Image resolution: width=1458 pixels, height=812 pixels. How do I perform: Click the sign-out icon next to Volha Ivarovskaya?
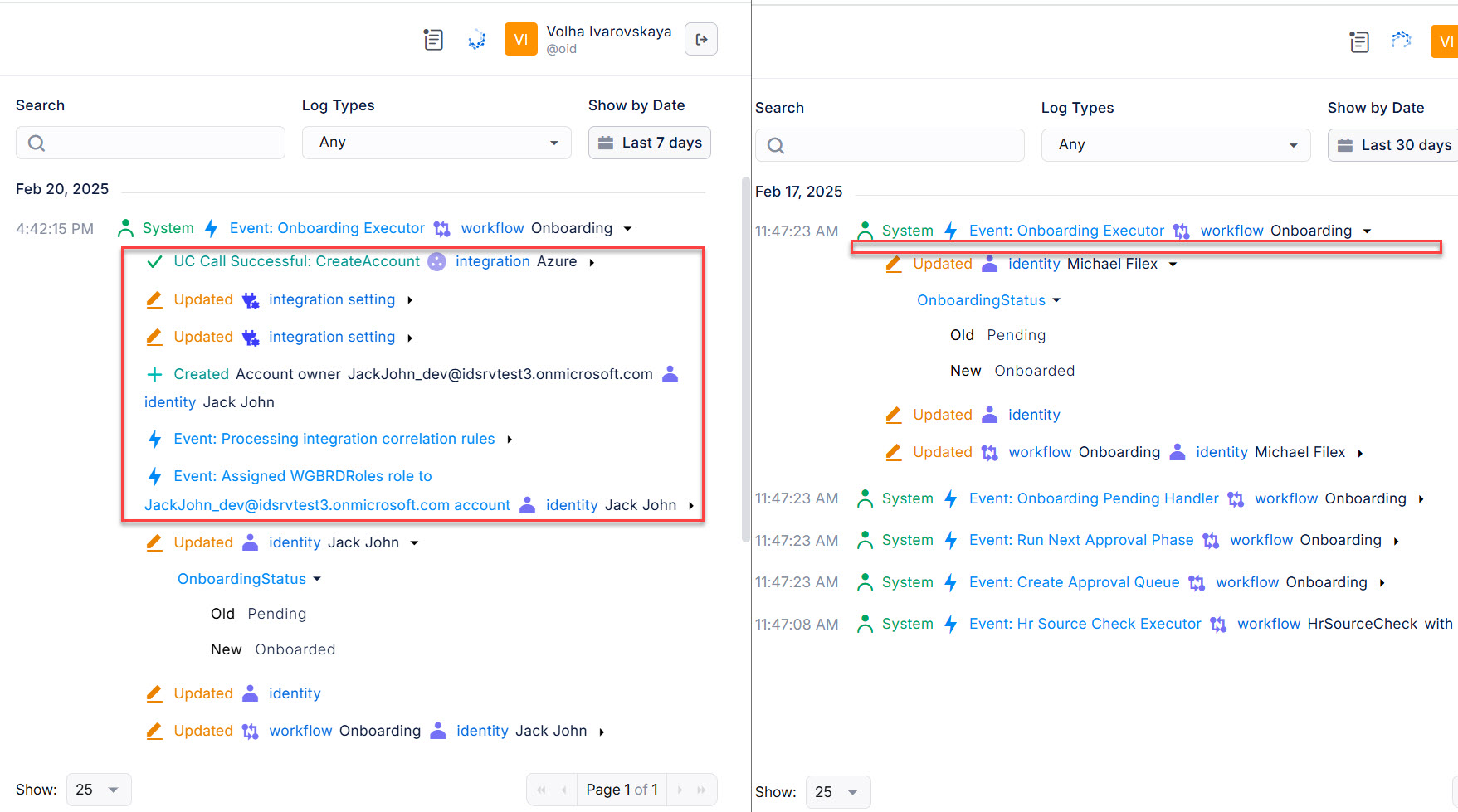(x=701, y=39)
